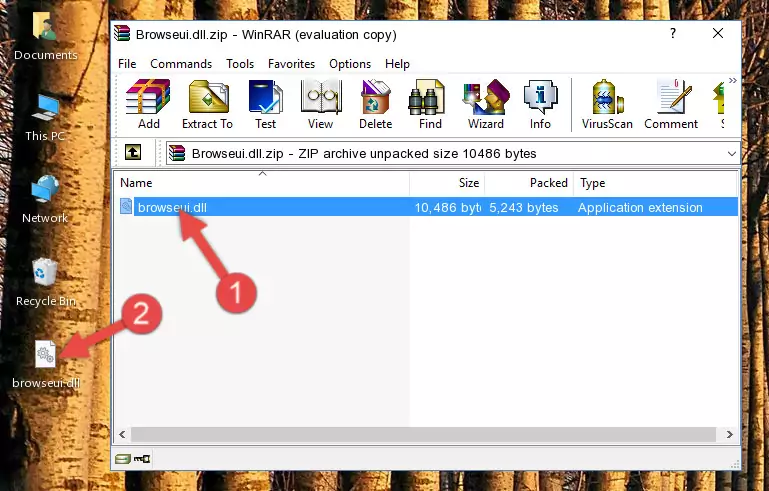Open the Options menu
This screenshot has height=491, width=769.
coord(350,64)
